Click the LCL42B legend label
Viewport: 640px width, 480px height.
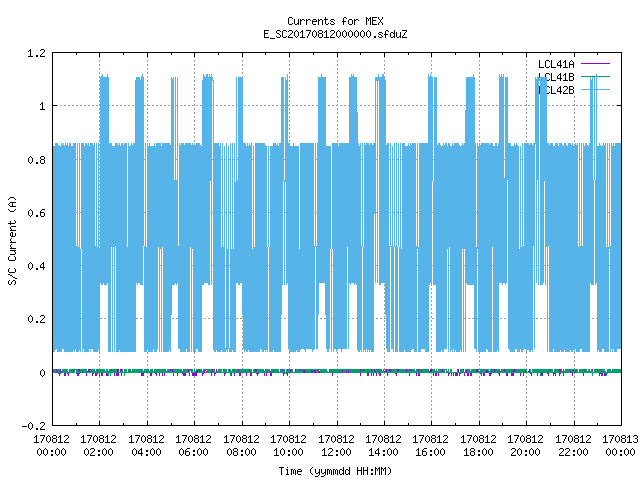pyautogui.click(x=556, y=90)
